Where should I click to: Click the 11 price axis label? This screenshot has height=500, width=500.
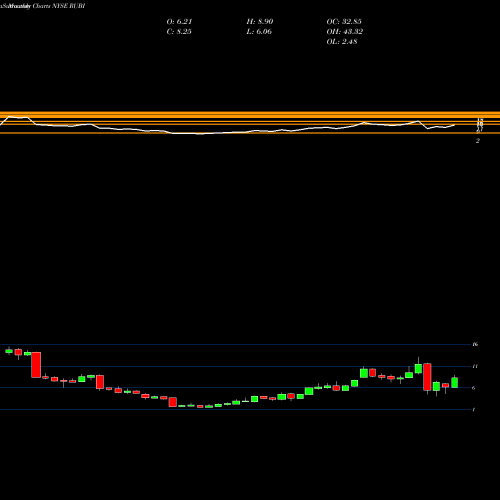pos(475,366)
